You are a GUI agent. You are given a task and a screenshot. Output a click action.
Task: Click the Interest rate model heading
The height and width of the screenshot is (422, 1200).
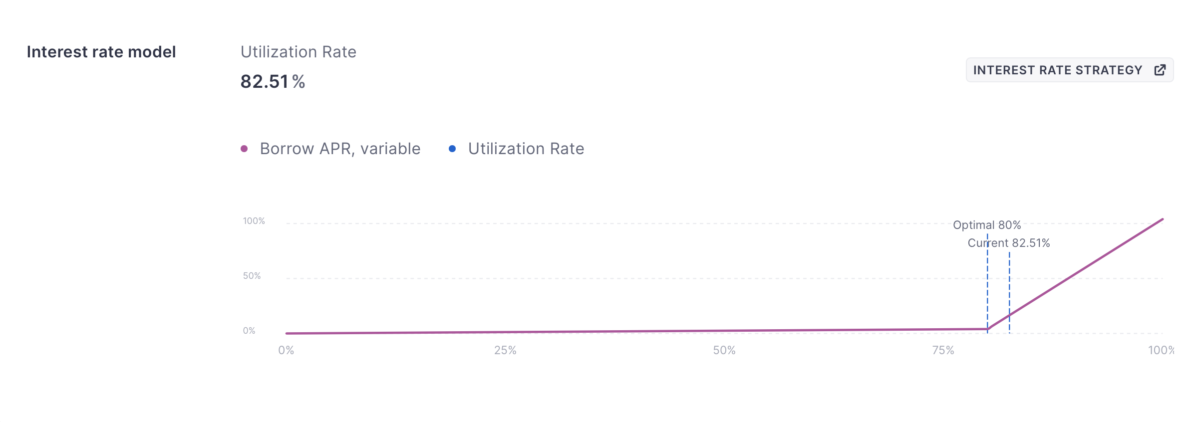[x=101, y=52]
